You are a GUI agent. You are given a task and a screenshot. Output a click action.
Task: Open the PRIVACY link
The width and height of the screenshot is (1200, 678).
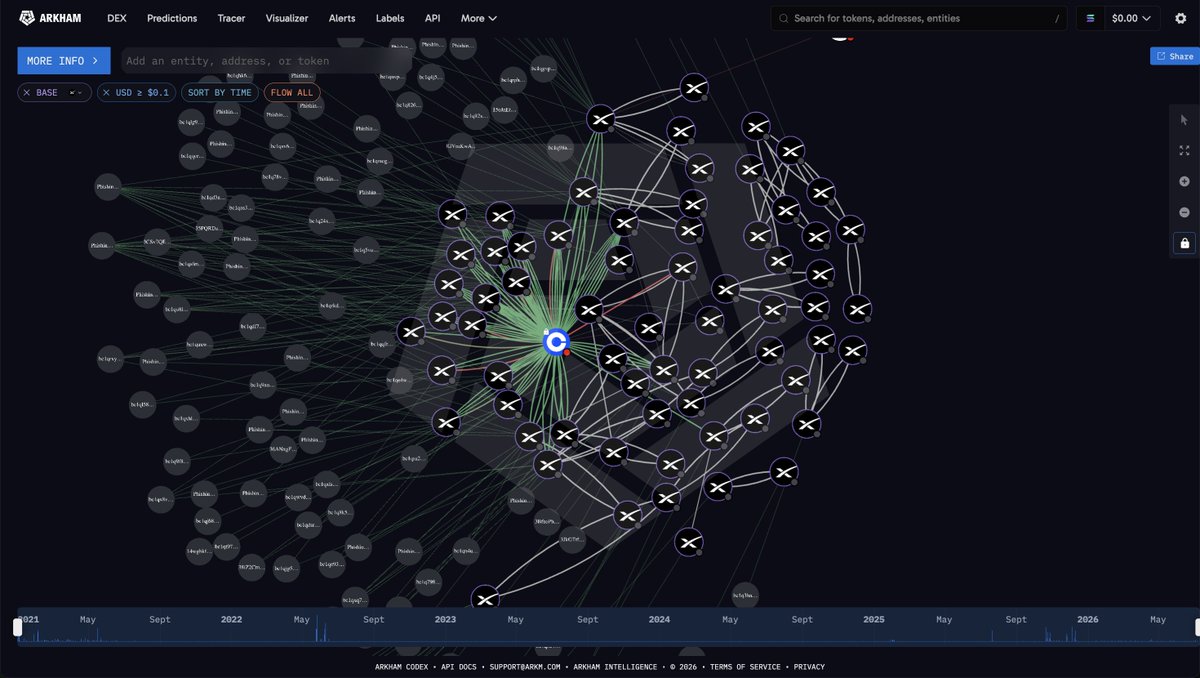pyautogui.click(x=810, y=667)
